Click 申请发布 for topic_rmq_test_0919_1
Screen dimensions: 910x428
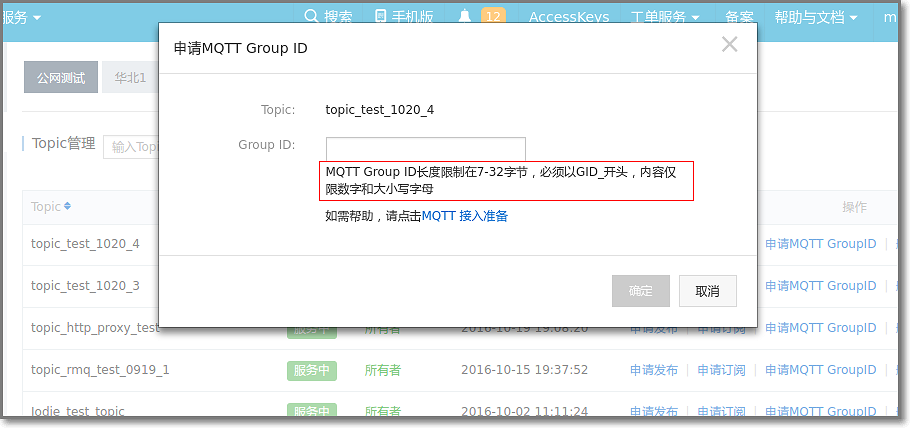click(654, 370)
